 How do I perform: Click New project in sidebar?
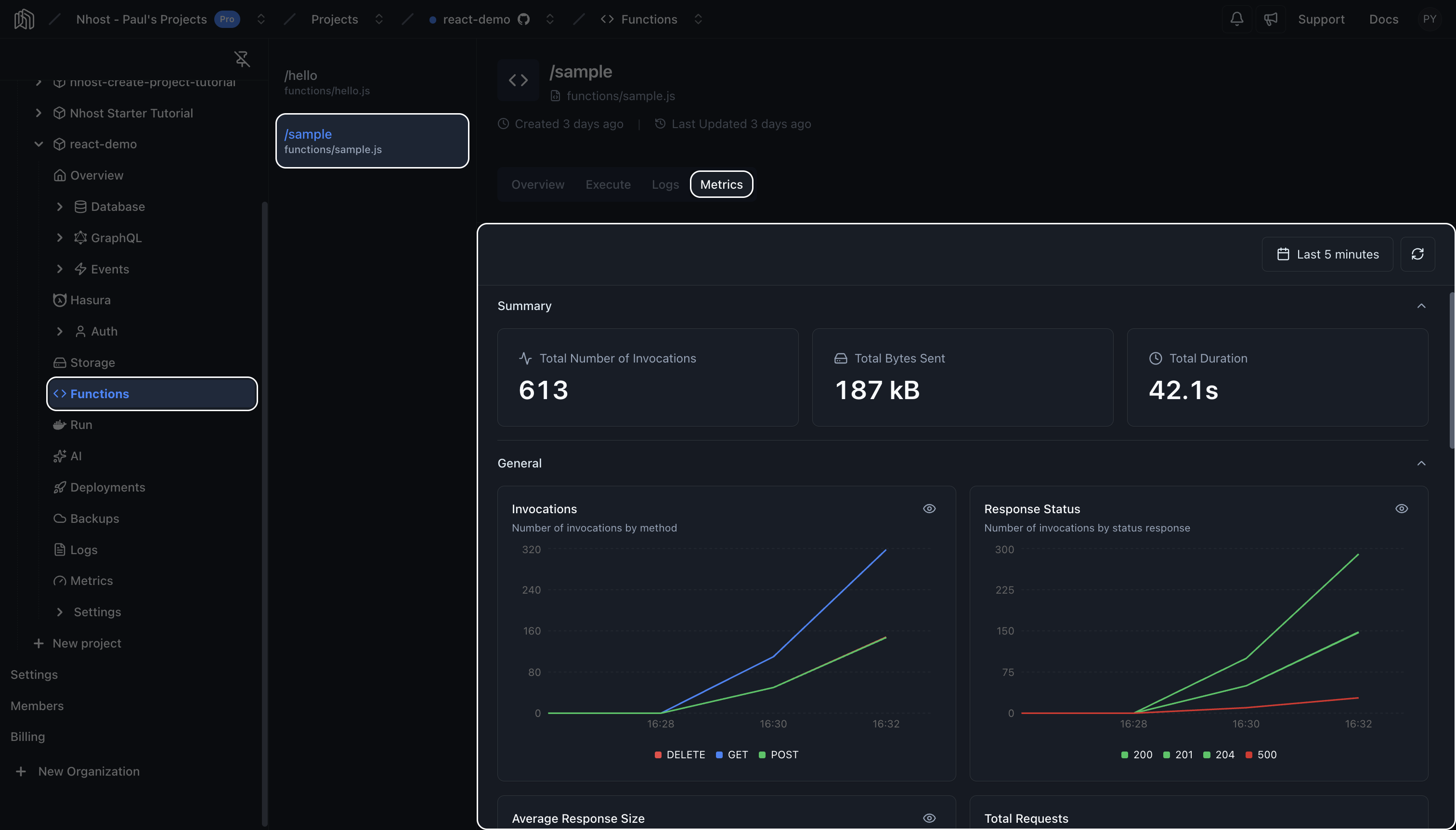tap(87, 643)
